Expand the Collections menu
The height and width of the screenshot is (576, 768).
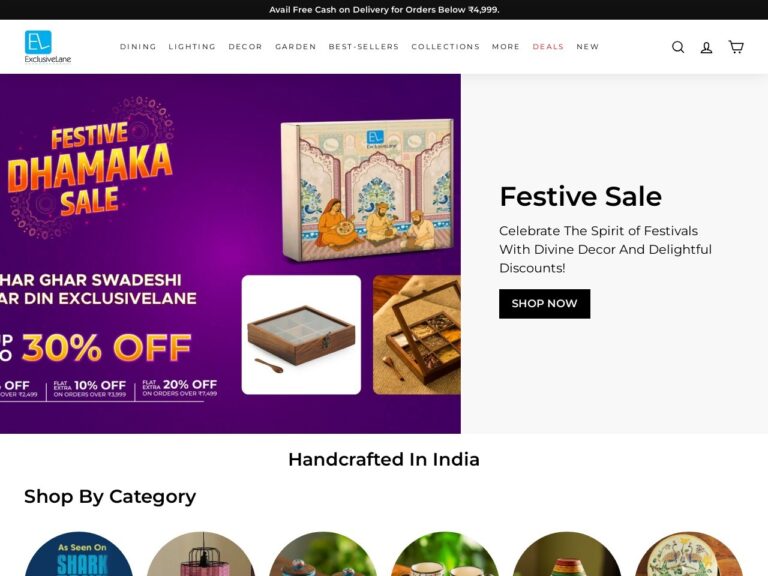[446, 47]
